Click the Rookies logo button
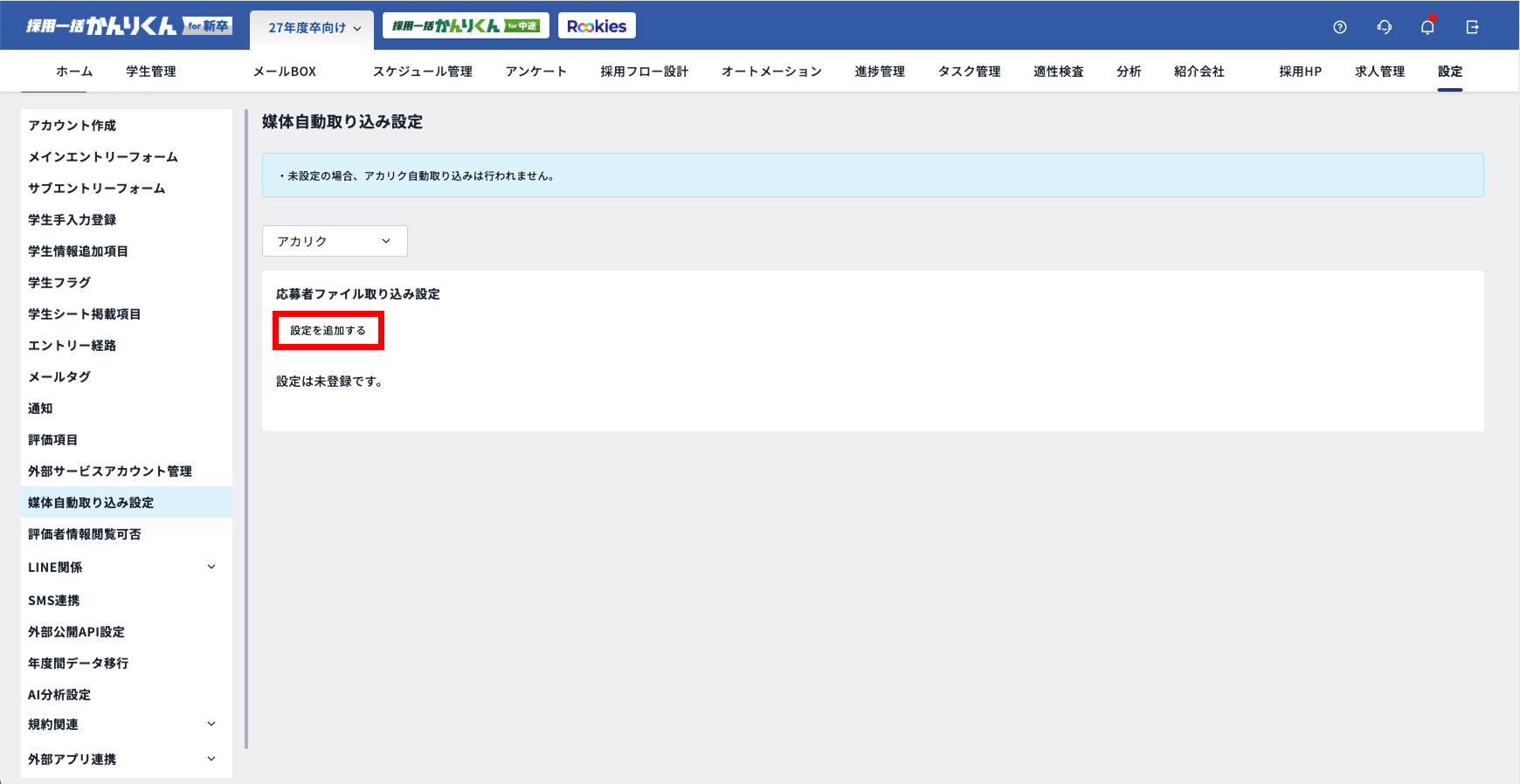The image size is (1520, 784). pyautogui.click(x=597, y=26)
